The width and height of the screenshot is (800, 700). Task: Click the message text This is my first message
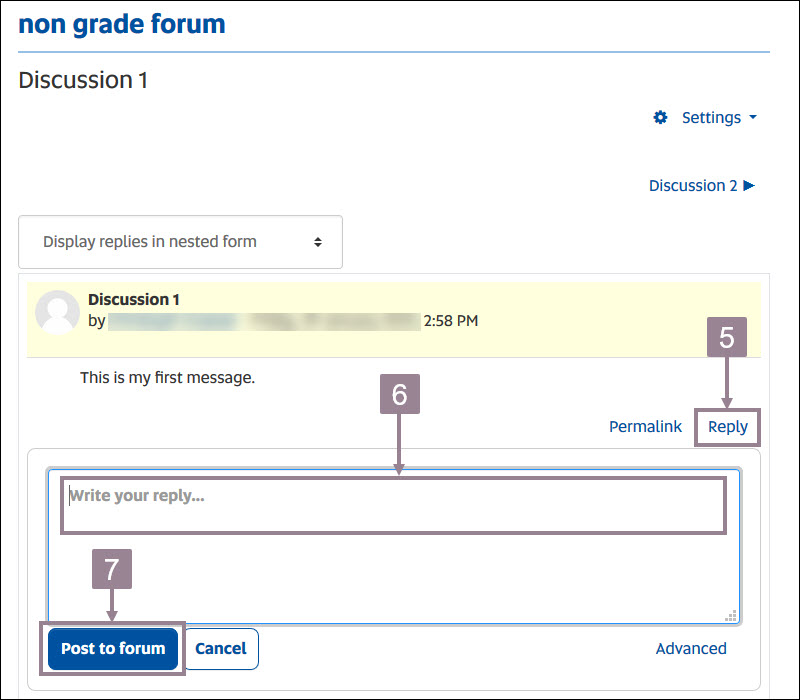pos(166,377)
